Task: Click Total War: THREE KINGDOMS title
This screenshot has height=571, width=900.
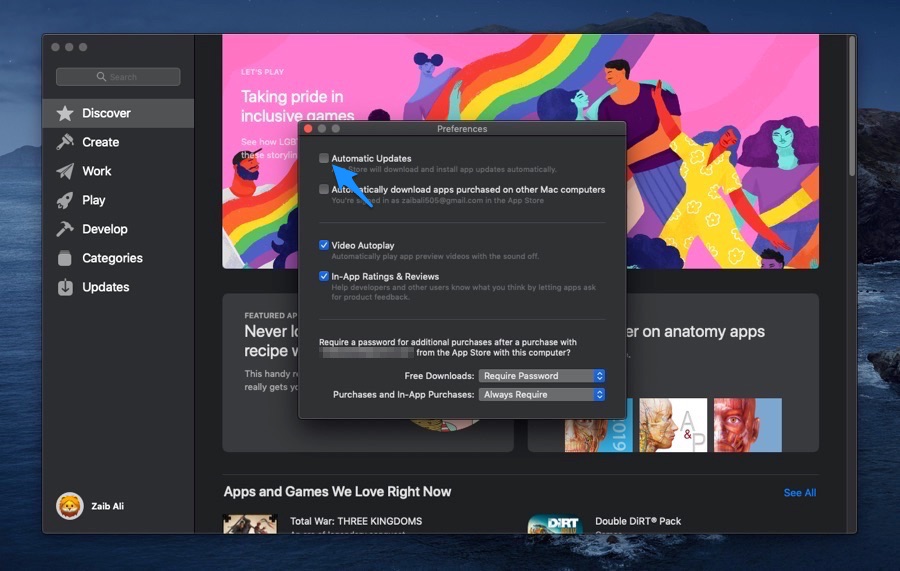Action: [x=356, y=521]
